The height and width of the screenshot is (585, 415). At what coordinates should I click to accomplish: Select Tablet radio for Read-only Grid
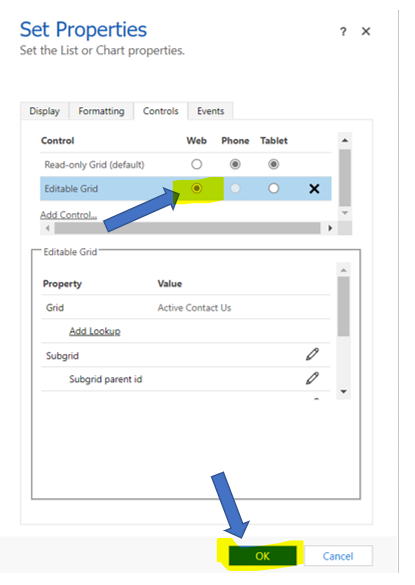coord(274,164)
